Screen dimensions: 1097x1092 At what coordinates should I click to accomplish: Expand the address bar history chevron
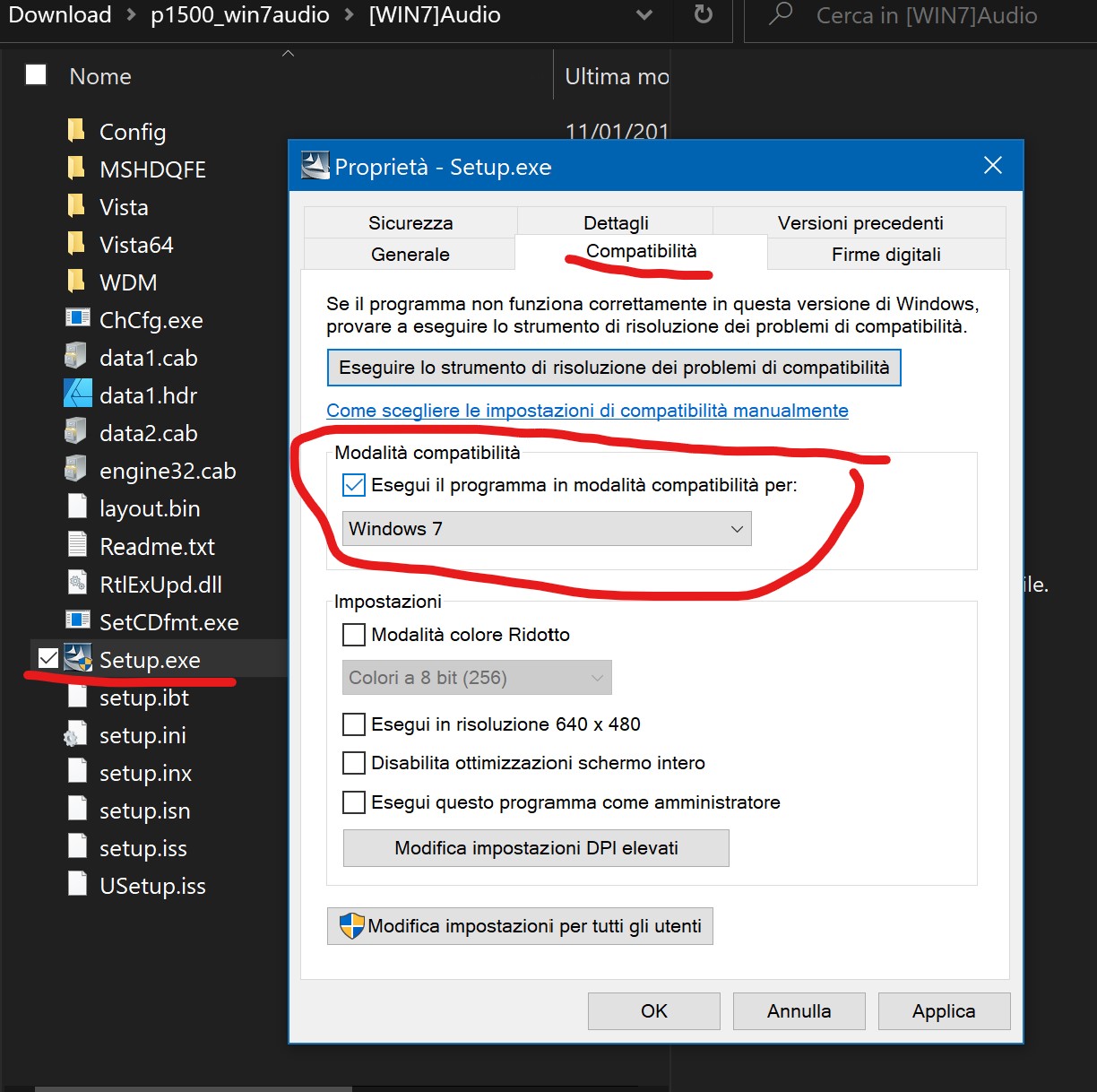click(x=644, y=15)
